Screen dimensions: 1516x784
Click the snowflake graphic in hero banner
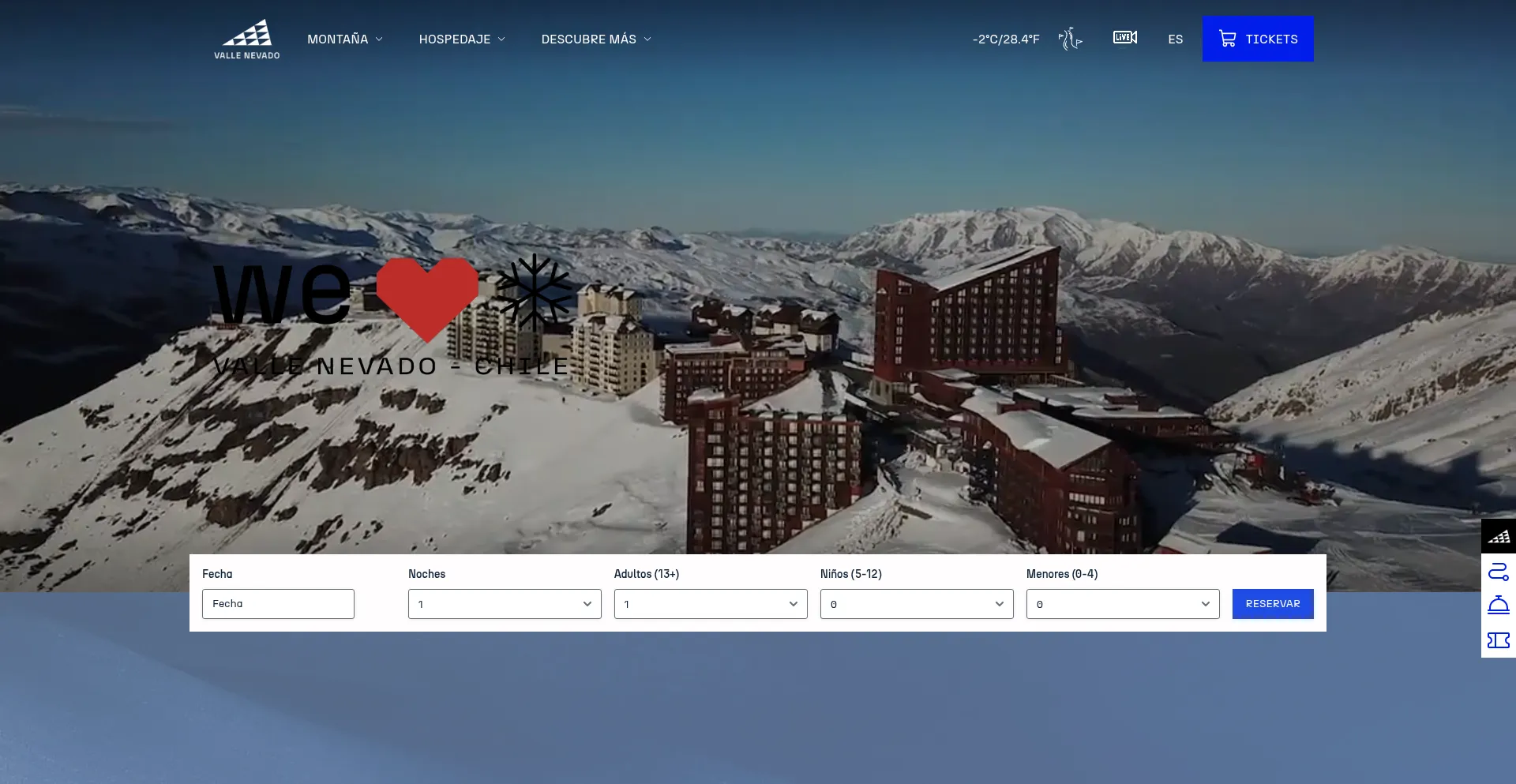534,292
